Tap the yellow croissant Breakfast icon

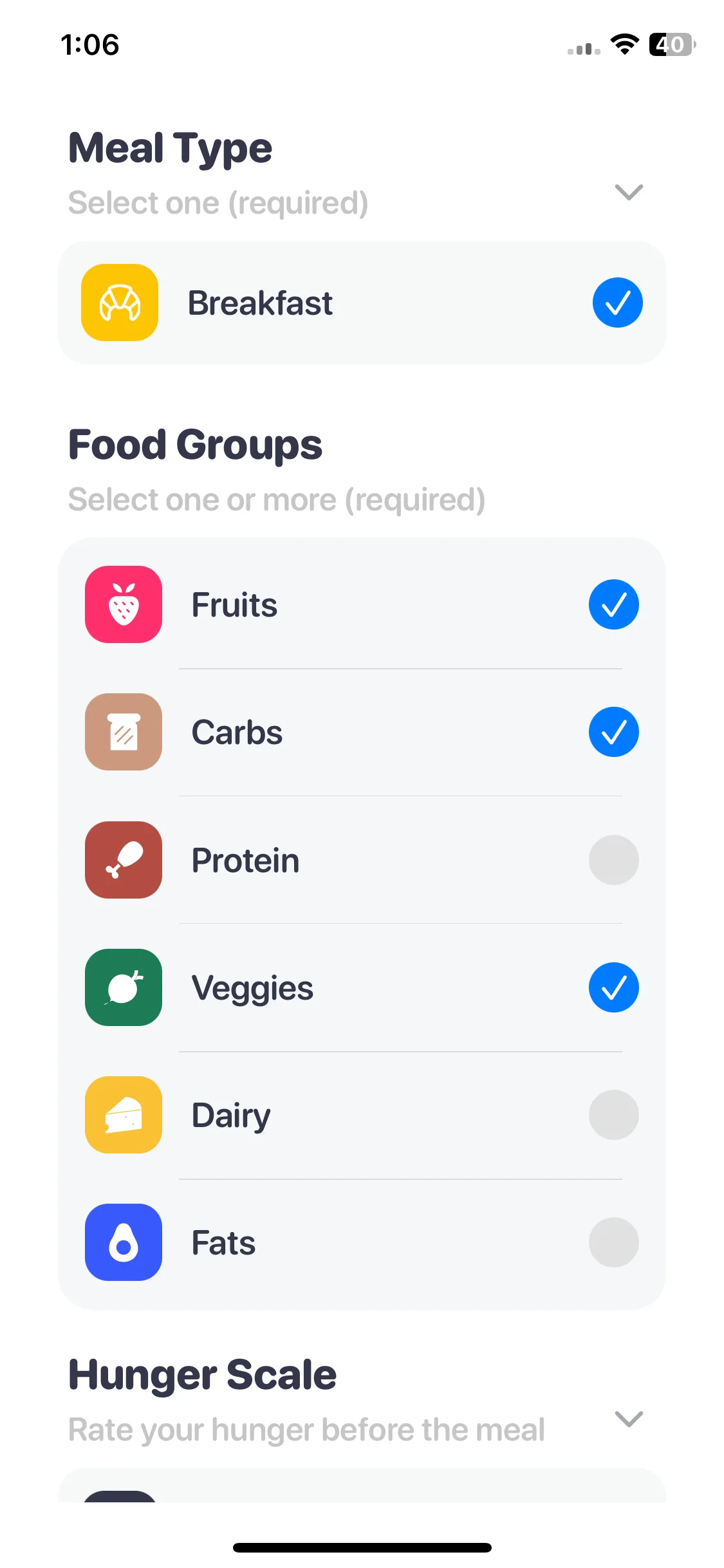point(120,303)
